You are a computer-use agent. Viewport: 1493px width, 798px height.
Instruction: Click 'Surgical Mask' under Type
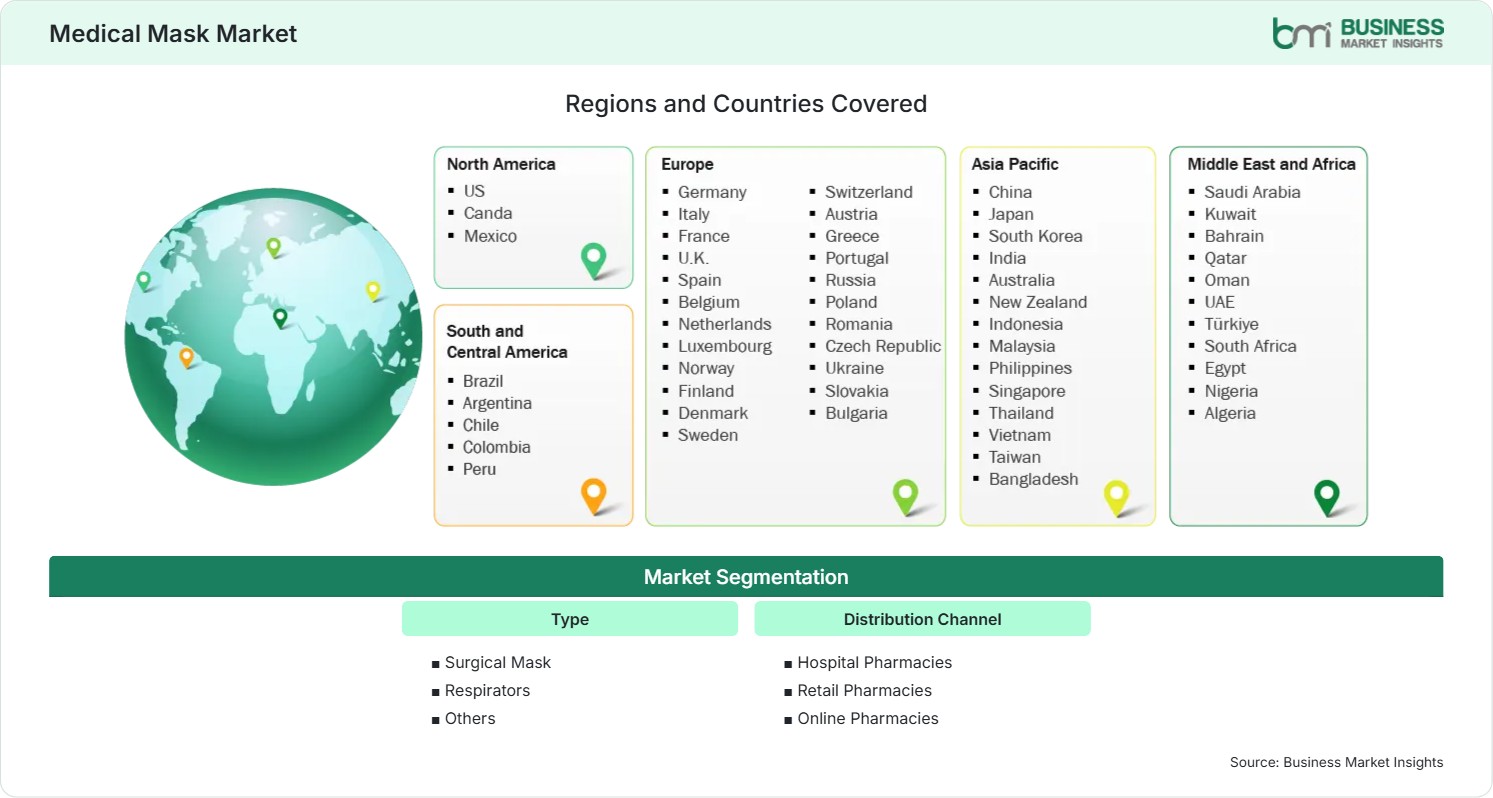(498, 662)
